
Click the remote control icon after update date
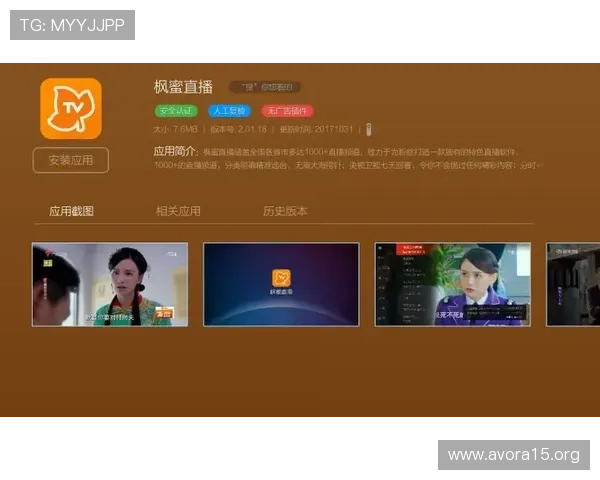pyautogui.click(x=368, y=130)
